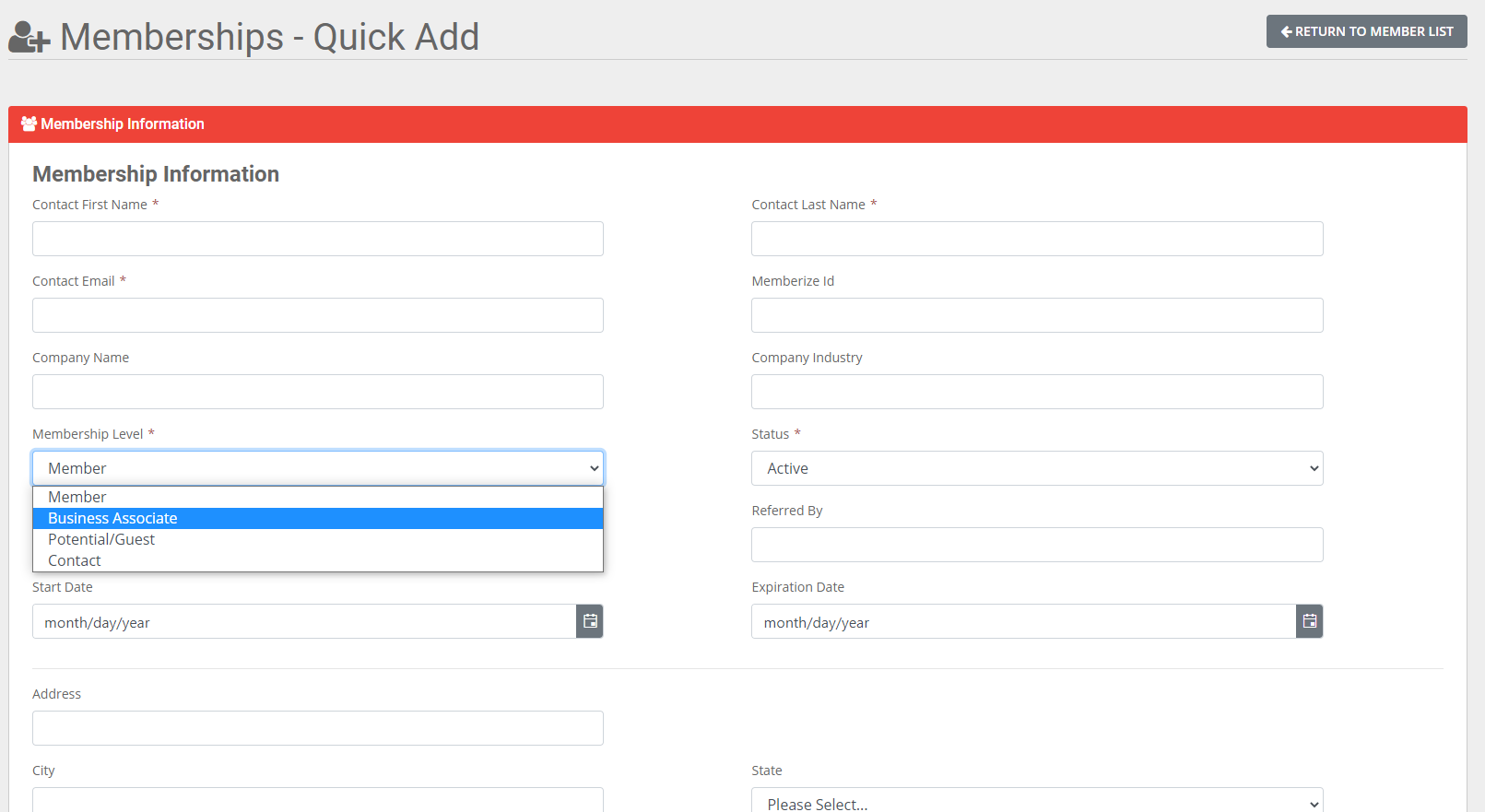
Task: Click Return to Member List button
Action: point(1366,31)
